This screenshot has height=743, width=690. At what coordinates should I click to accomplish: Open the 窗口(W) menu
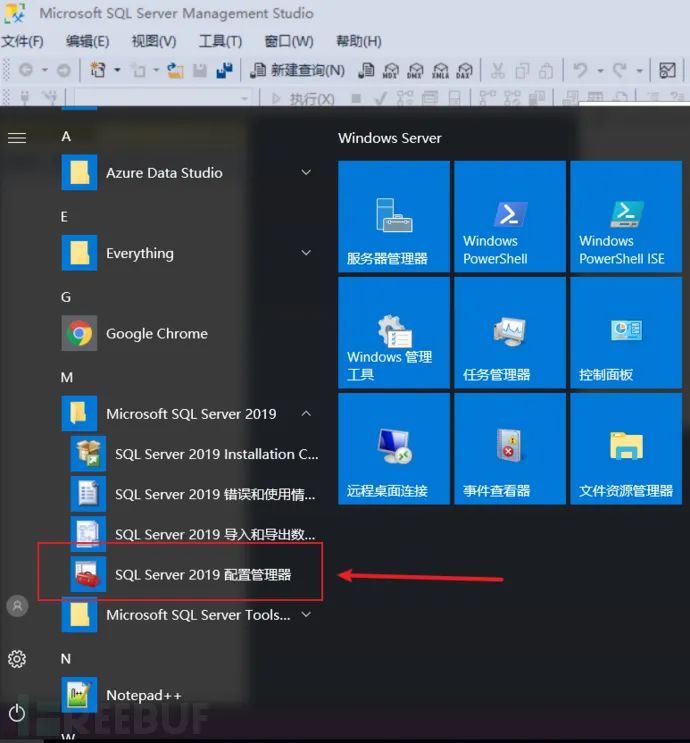[289, 41]
